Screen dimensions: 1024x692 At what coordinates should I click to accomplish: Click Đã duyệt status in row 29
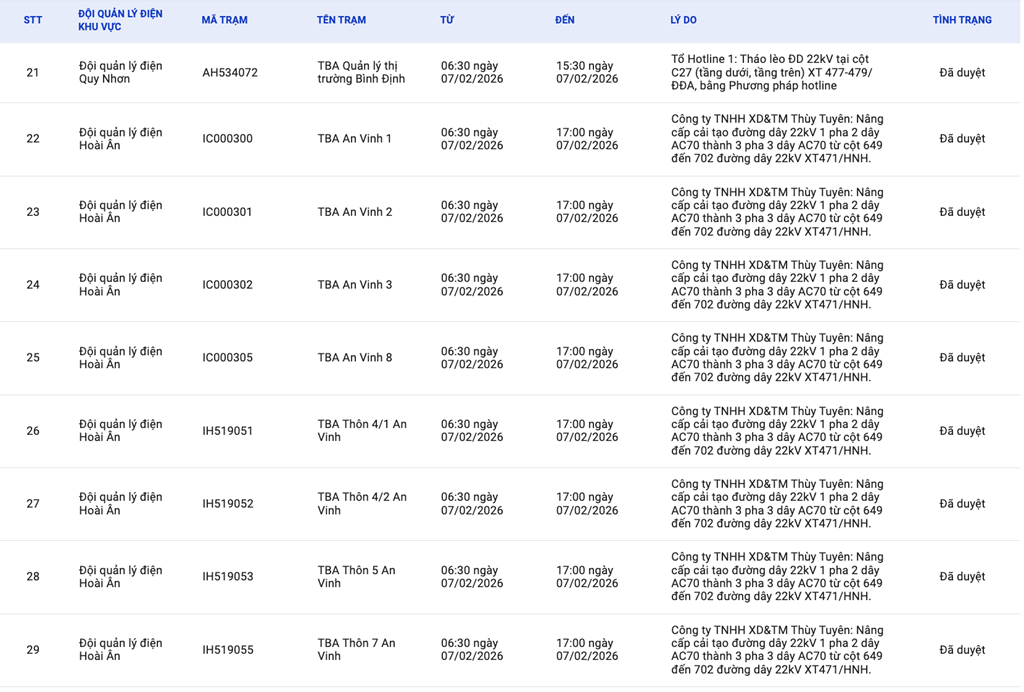click(961, 650)
